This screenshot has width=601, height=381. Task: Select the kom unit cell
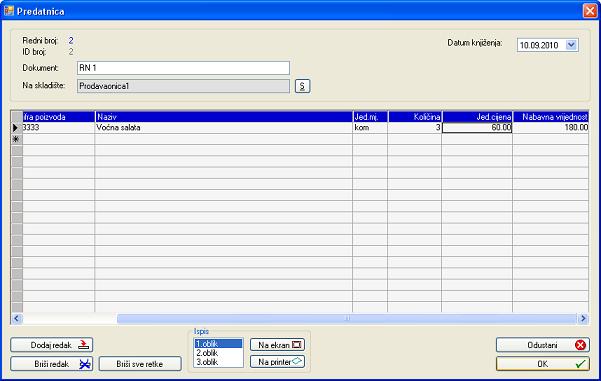click(x=370, y=128)
